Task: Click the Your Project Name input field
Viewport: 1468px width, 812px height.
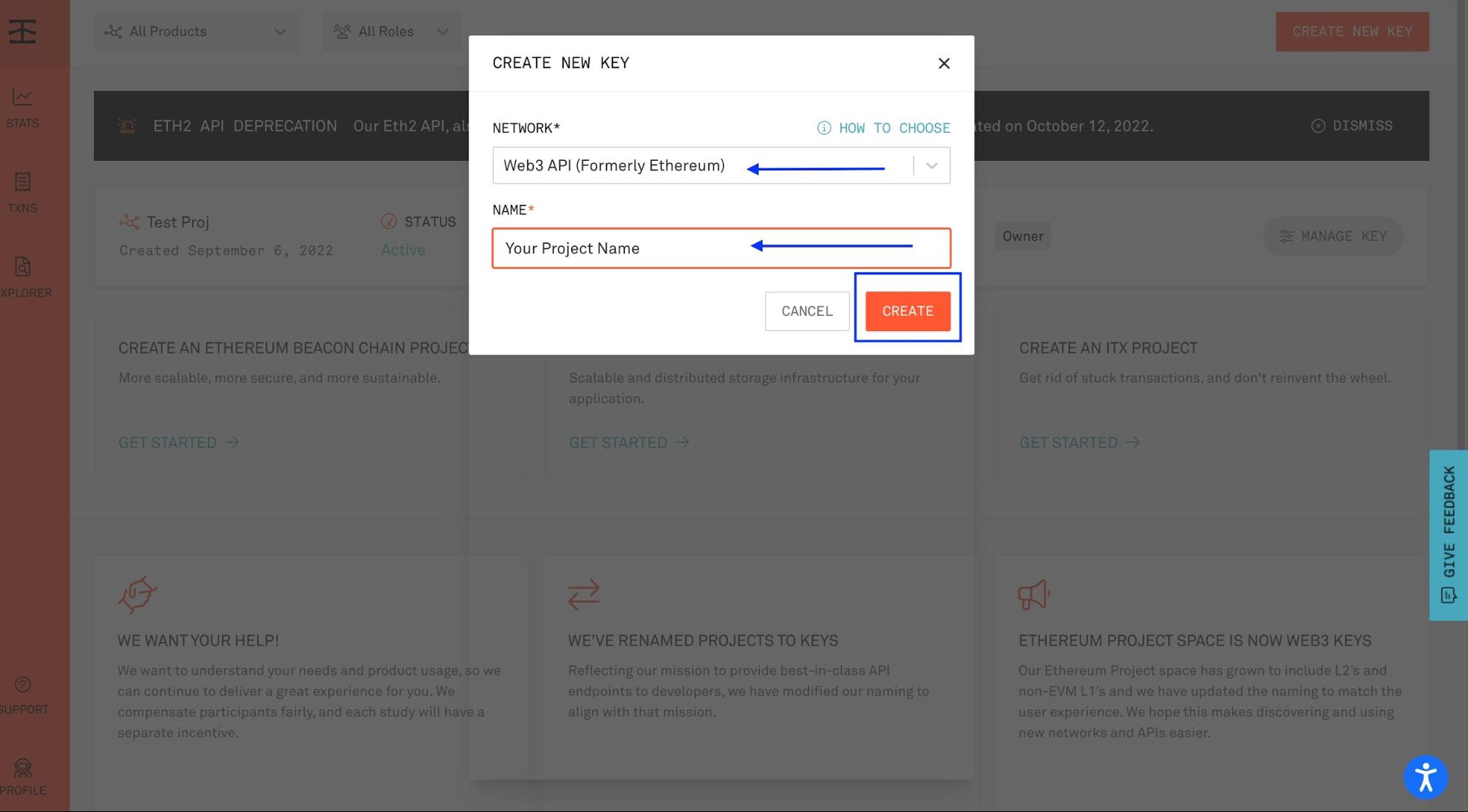Action: tap(720, 247)
